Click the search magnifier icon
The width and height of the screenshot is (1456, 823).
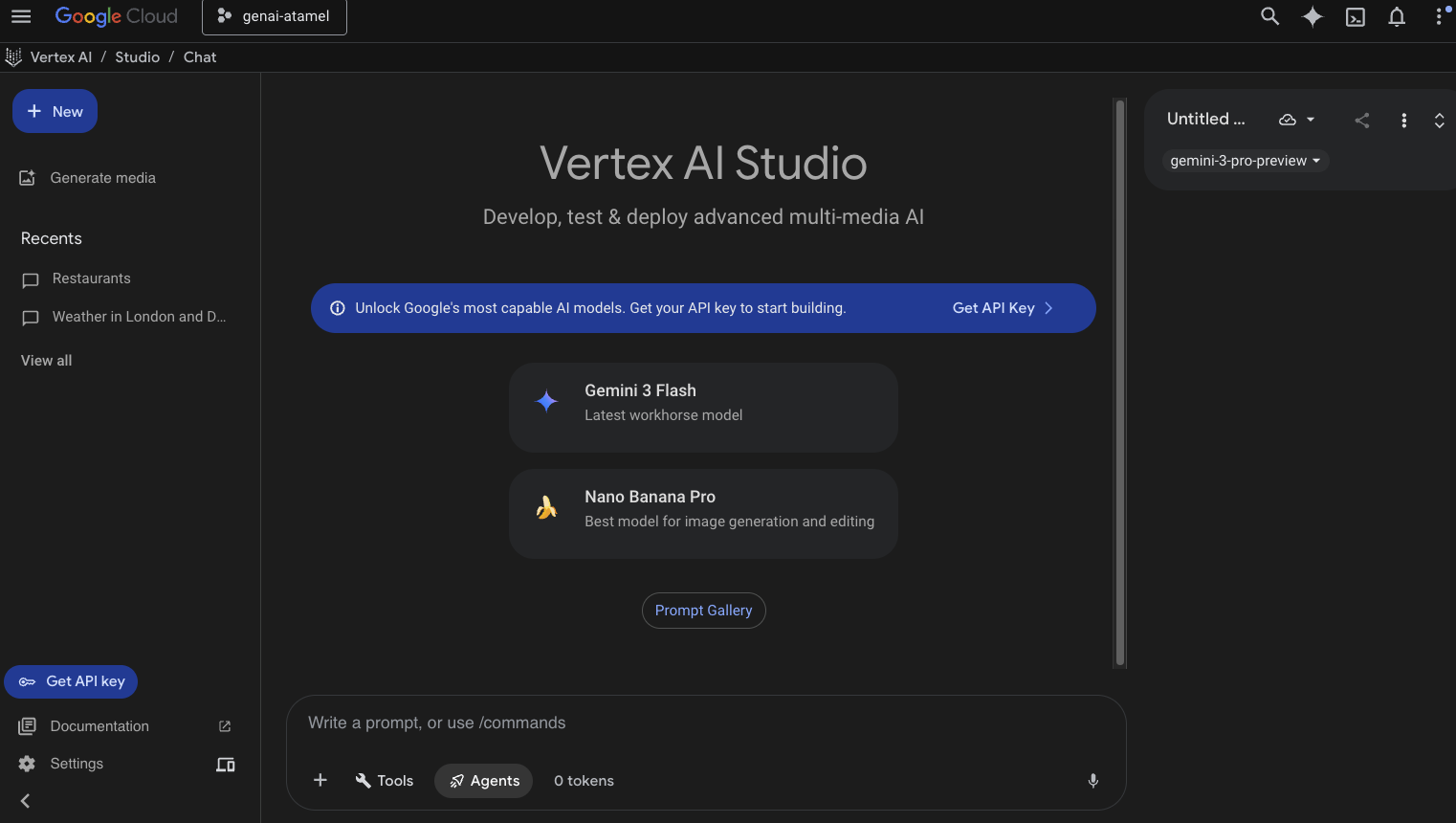[1269, 16]
